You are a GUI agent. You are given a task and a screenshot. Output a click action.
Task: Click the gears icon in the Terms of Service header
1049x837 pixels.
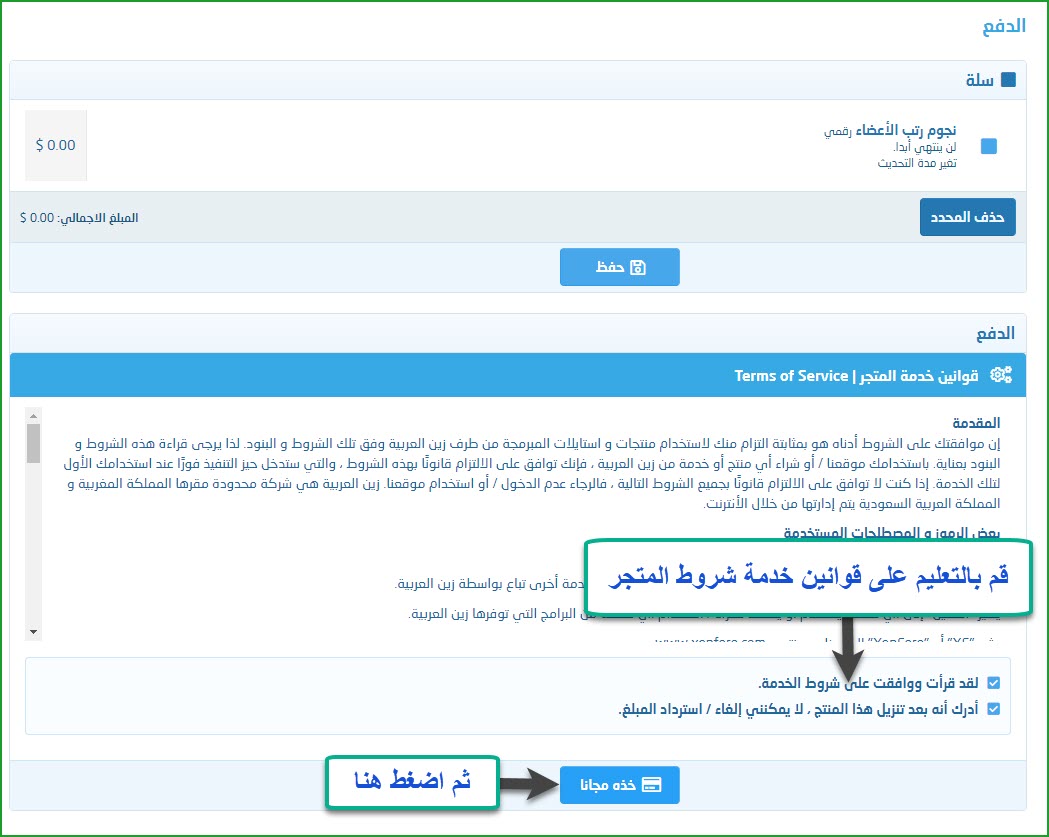[x=1001, y=375]
